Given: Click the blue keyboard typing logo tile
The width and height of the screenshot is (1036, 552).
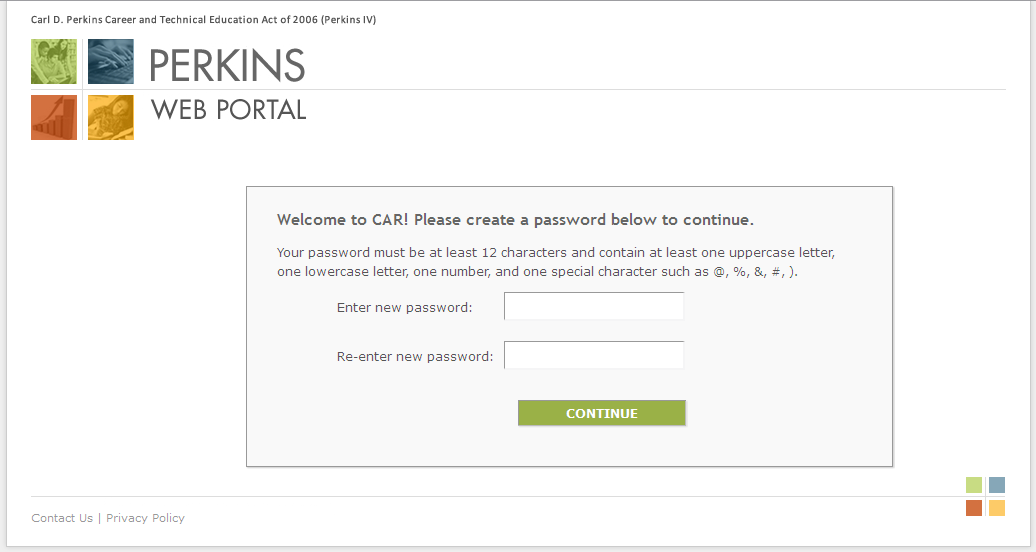Looking at the screenshot, I should click(x=110, y=61).
